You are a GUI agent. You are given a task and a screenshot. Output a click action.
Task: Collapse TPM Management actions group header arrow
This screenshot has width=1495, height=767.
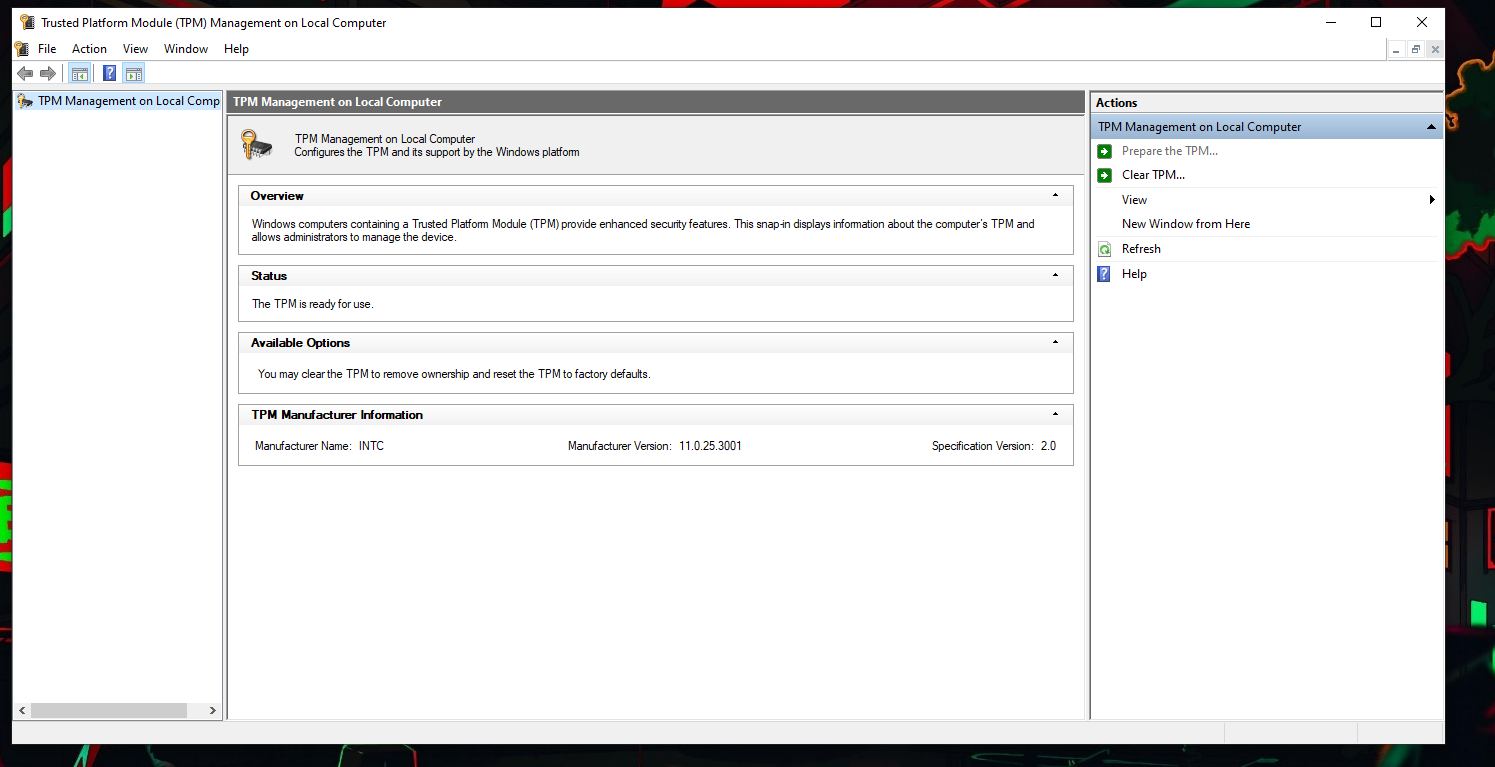tap(1431, 127)
